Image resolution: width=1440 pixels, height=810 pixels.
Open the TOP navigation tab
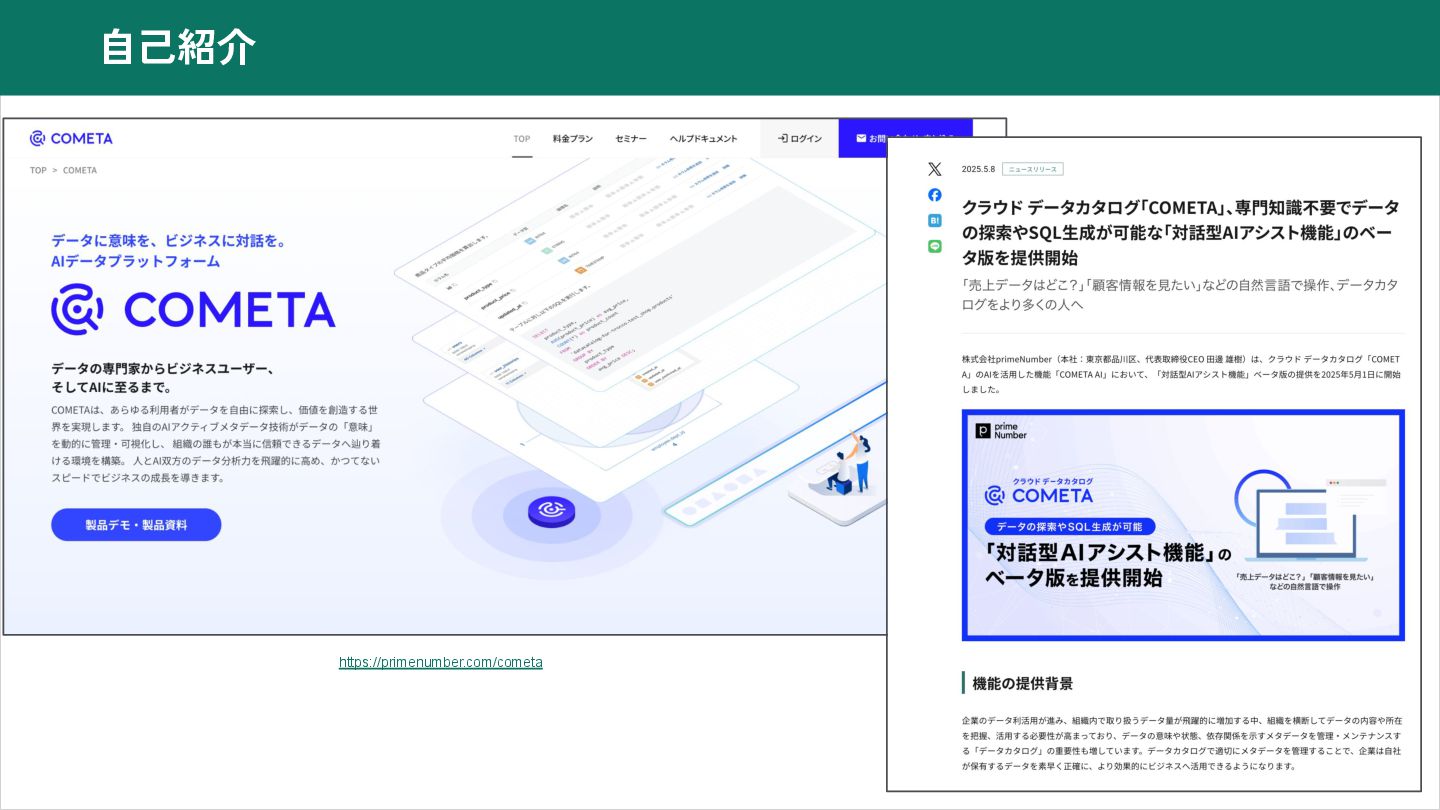point(522,139)
